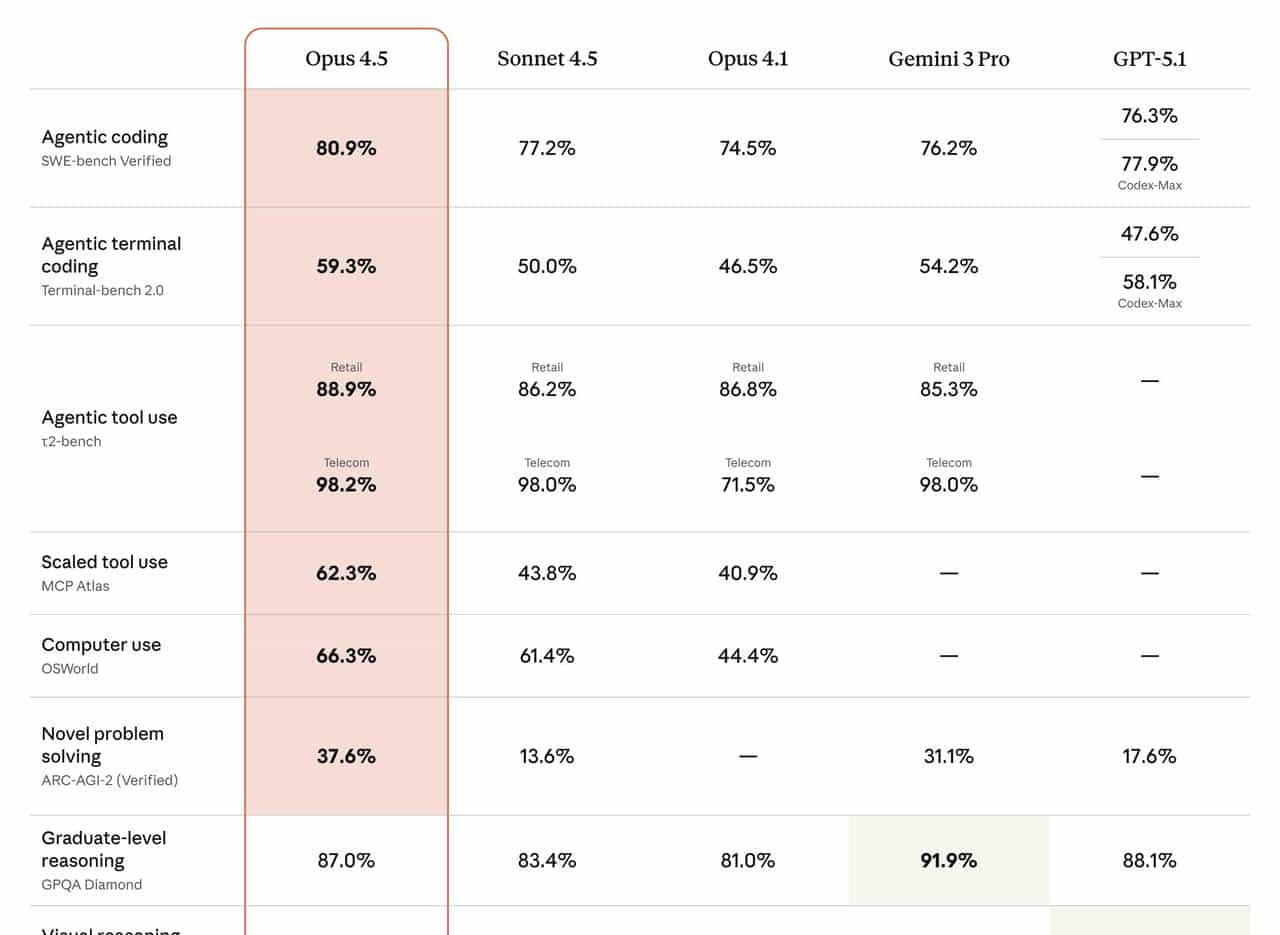1280x935 pixels.
Task: Click the Computer use row label
Action: point(101,645)
